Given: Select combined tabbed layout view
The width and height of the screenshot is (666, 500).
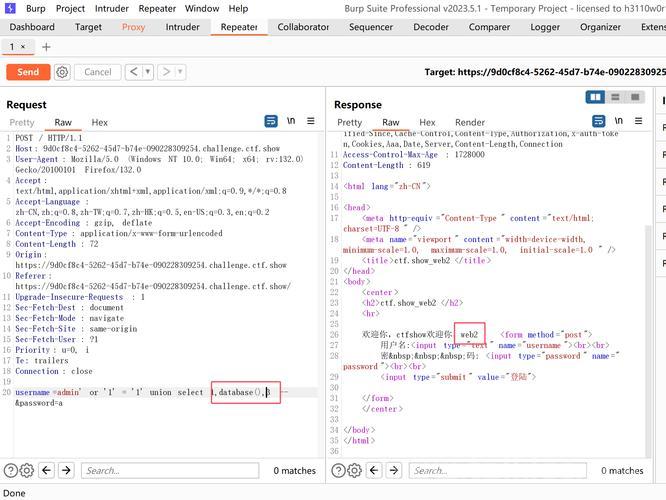Looking at the screenshot, I should click(x=635, y=97).
